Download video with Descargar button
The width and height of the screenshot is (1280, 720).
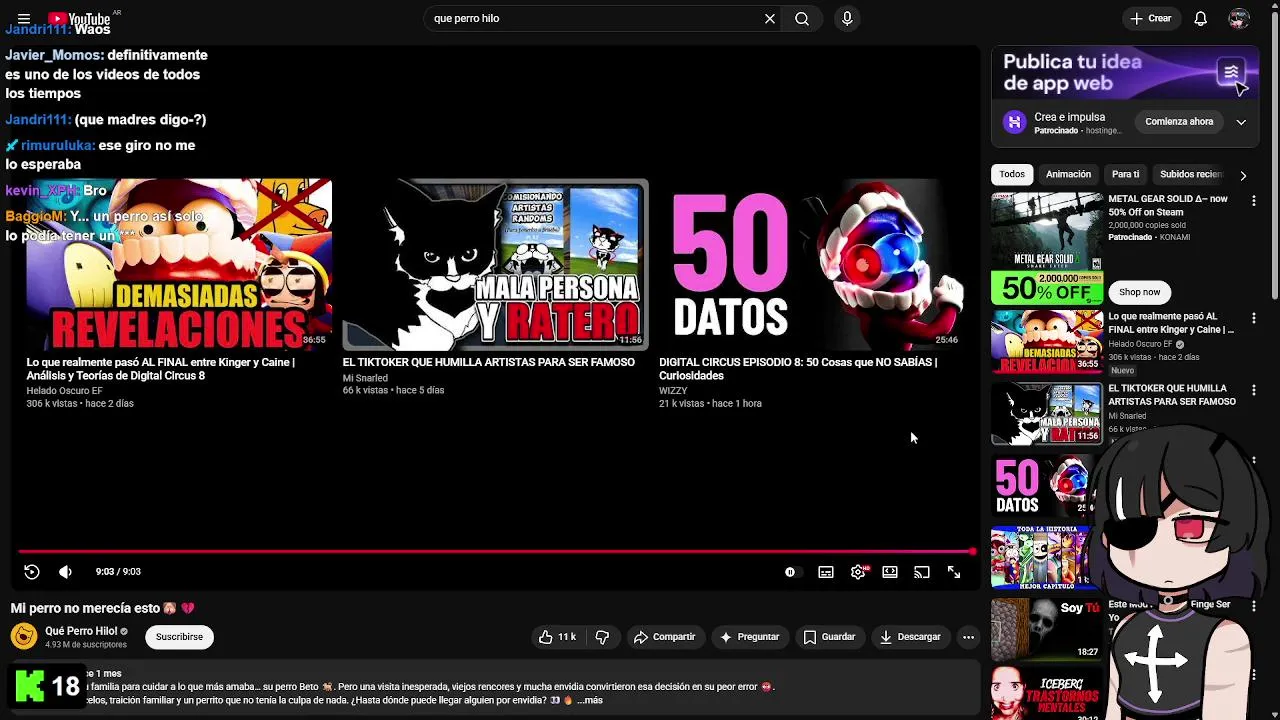[x=910, y=637]
